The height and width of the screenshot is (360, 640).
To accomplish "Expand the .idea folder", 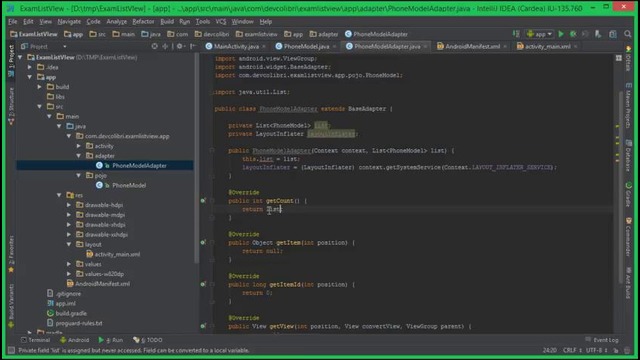I will click(x=30, y=67).
